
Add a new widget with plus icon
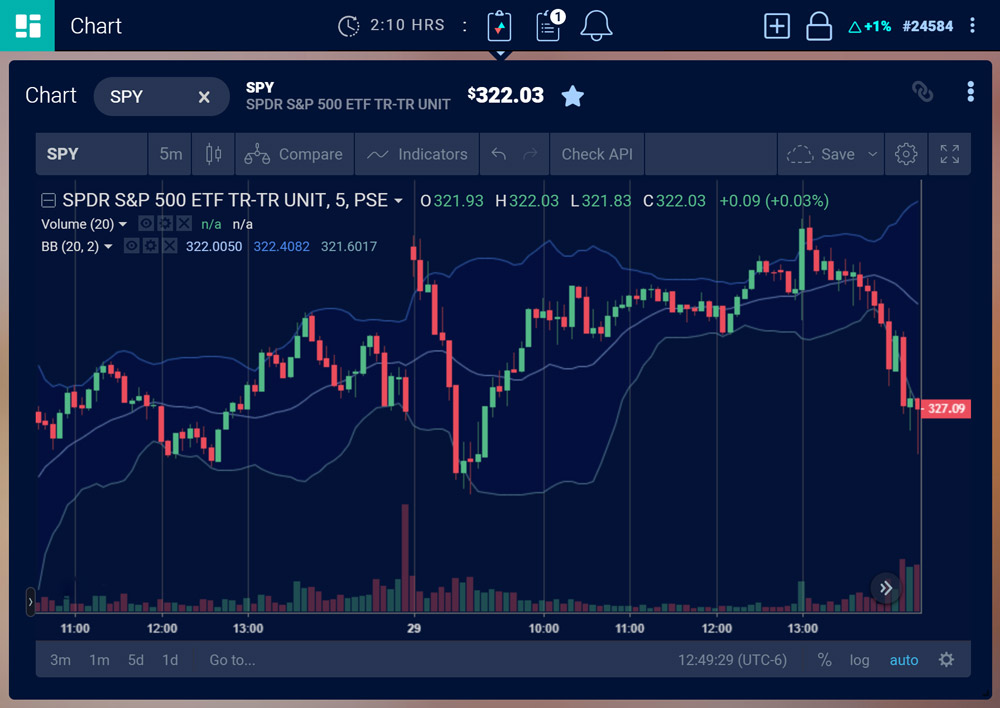click(x=777, y=26)
